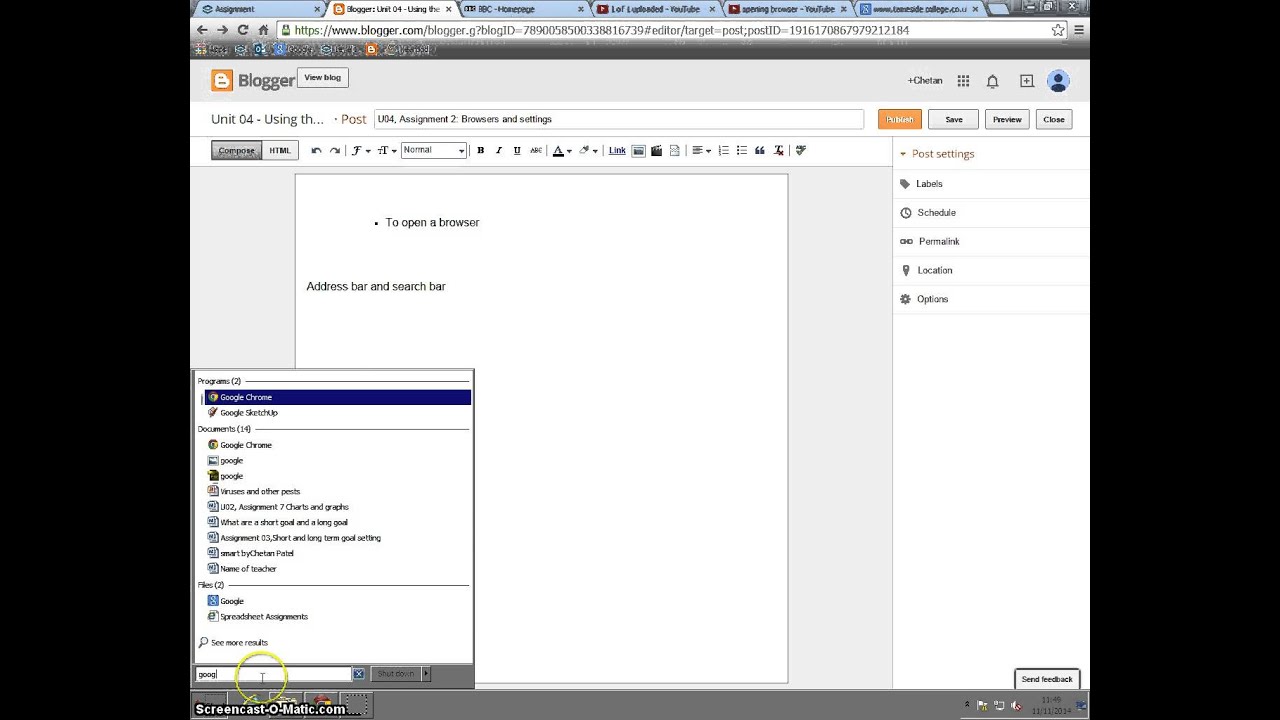
Task: Insert a video using clapperboard icon
Action: pos(656,151)
